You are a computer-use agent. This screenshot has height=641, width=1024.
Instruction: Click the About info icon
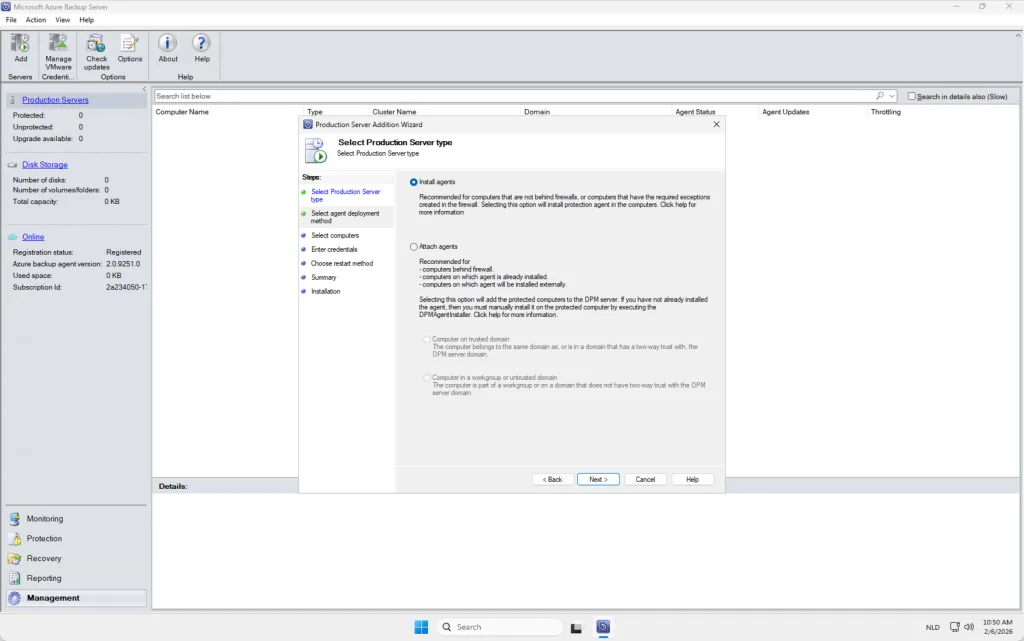pos(168,45)
